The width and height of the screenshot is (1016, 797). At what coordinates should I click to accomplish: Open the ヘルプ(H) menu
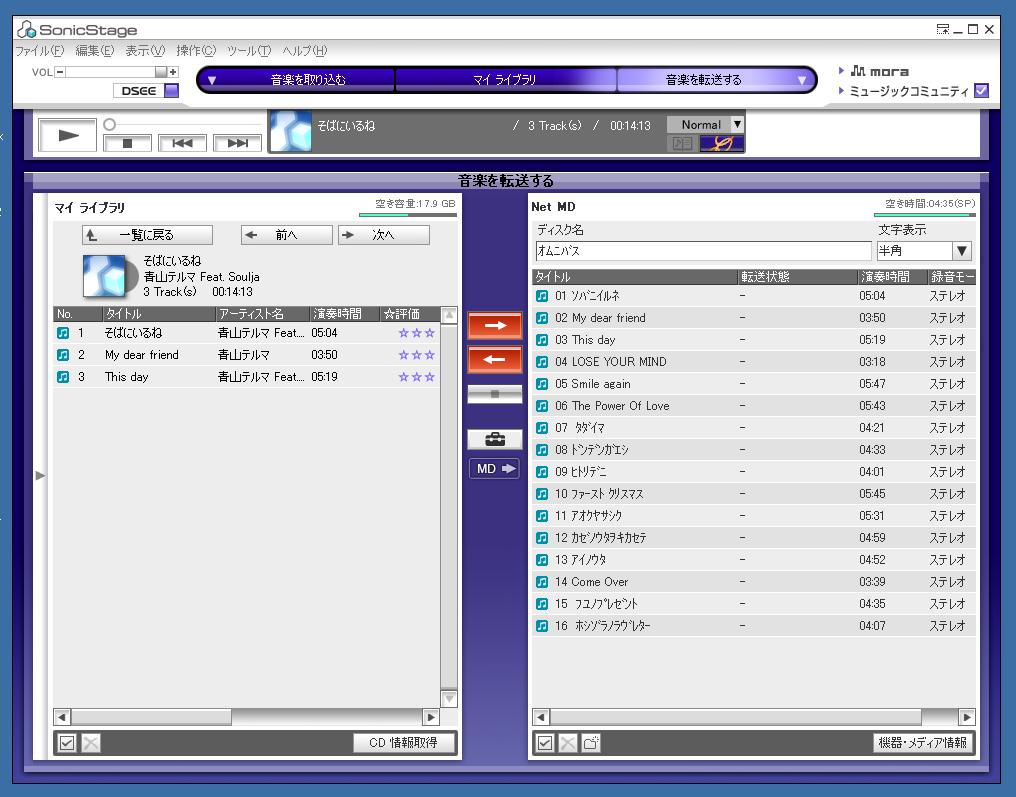point(305,51)
